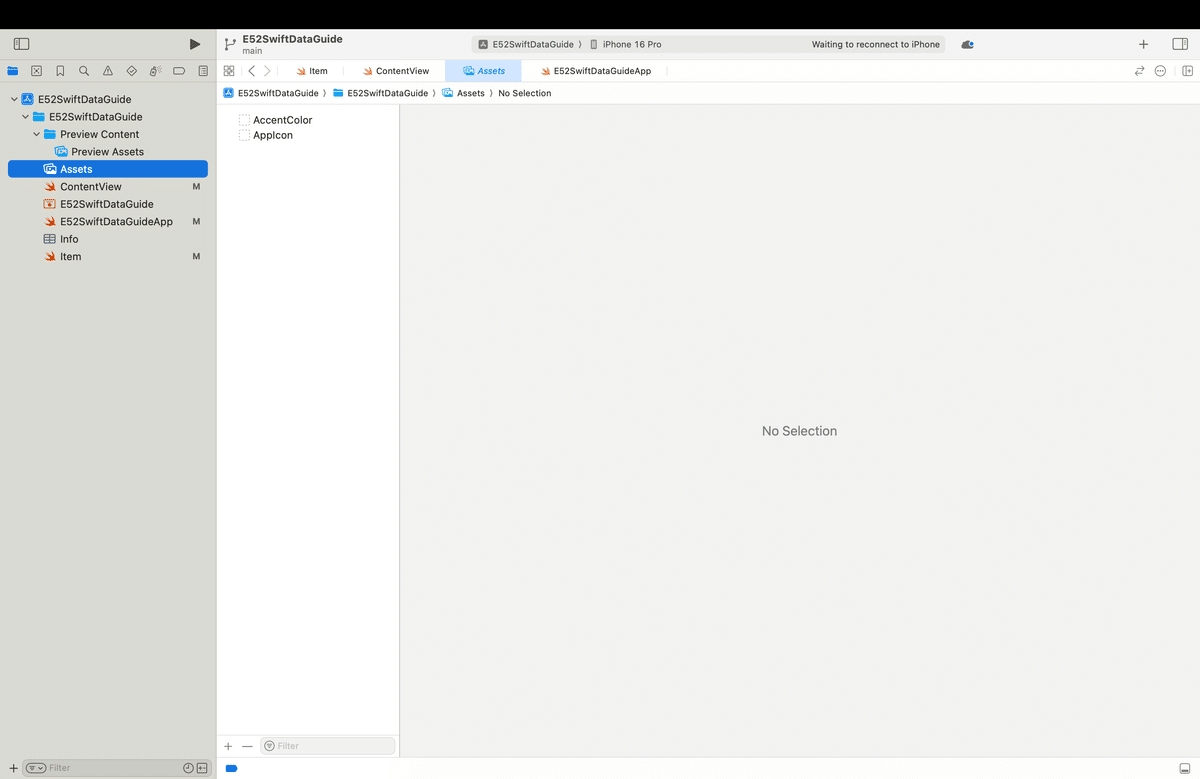The height and width of the screenshot is (779, 1200).
Task: Click the Waiting to reconnect status text
Action: coord(876,44)
